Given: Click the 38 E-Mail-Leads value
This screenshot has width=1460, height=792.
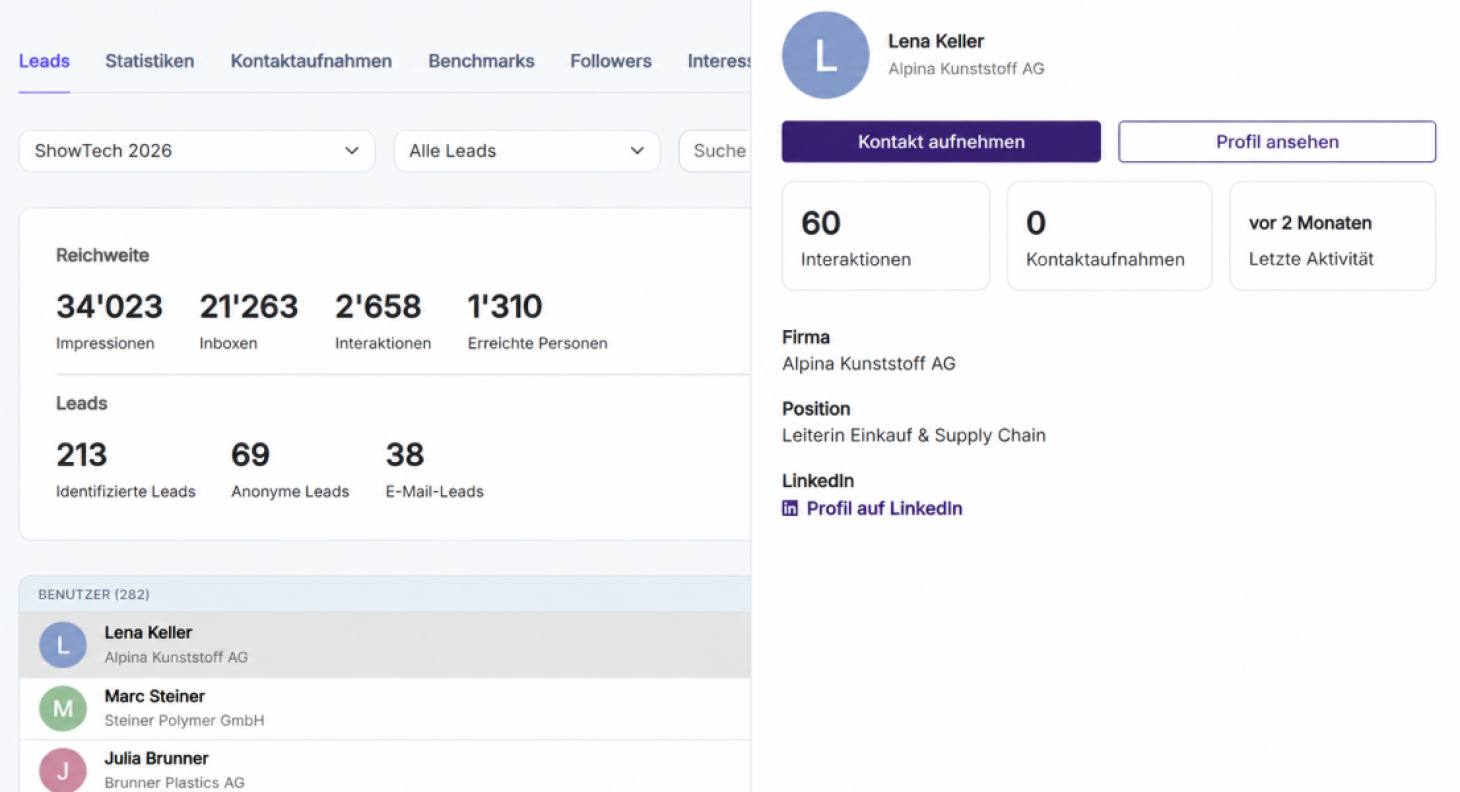Looking at the screenshot, I should (405, 455).
